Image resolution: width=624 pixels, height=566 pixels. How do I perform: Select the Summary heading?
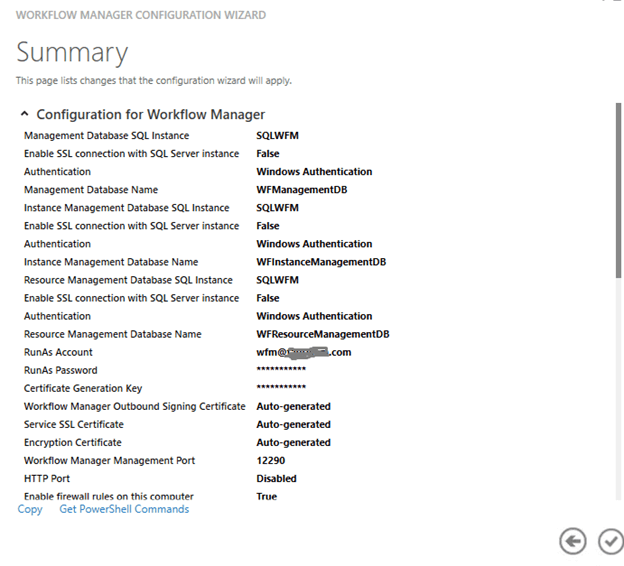72,53
